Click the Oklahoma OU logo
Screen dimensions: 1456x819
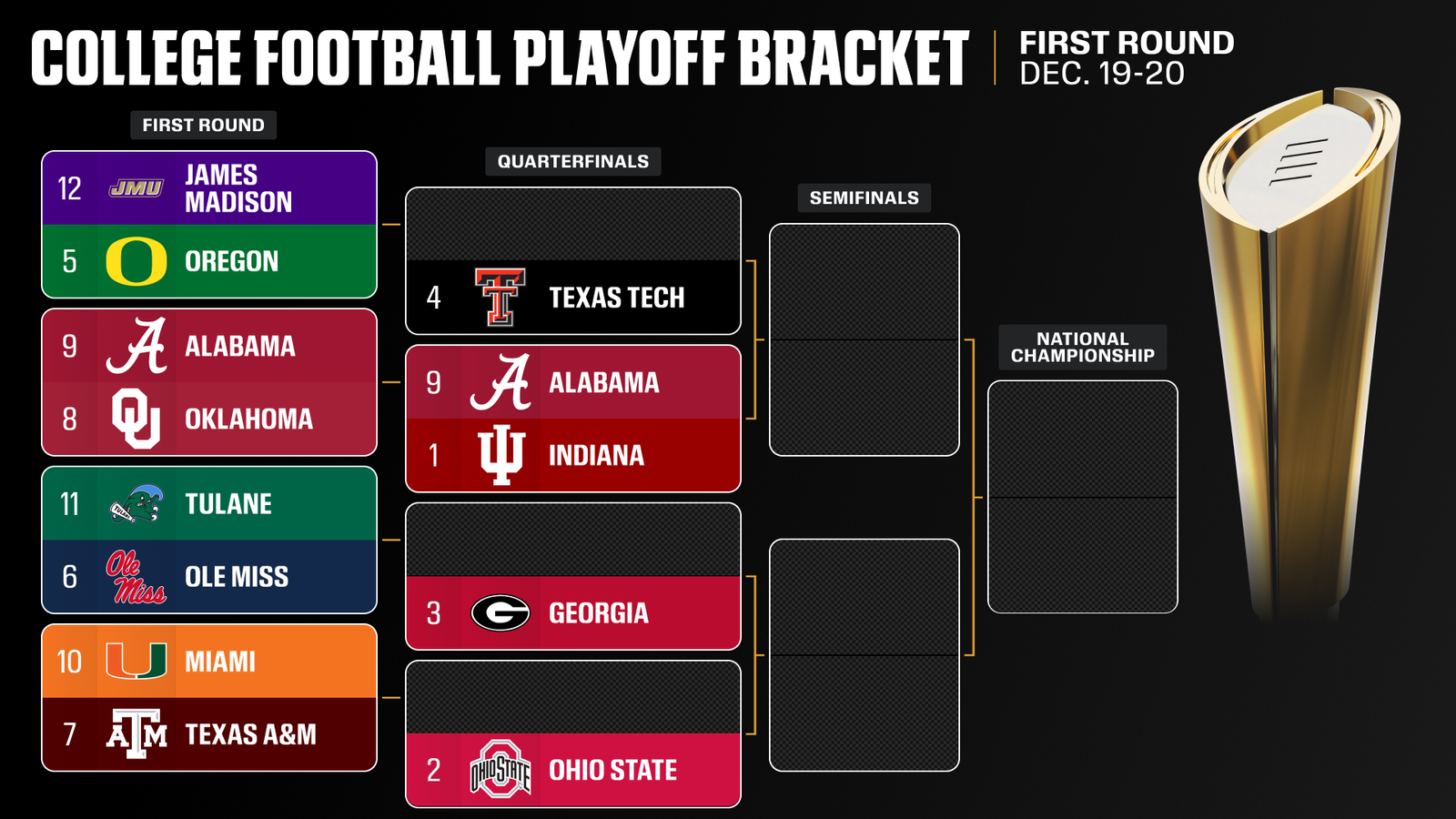pyautogui.click(x=136, y=419)
